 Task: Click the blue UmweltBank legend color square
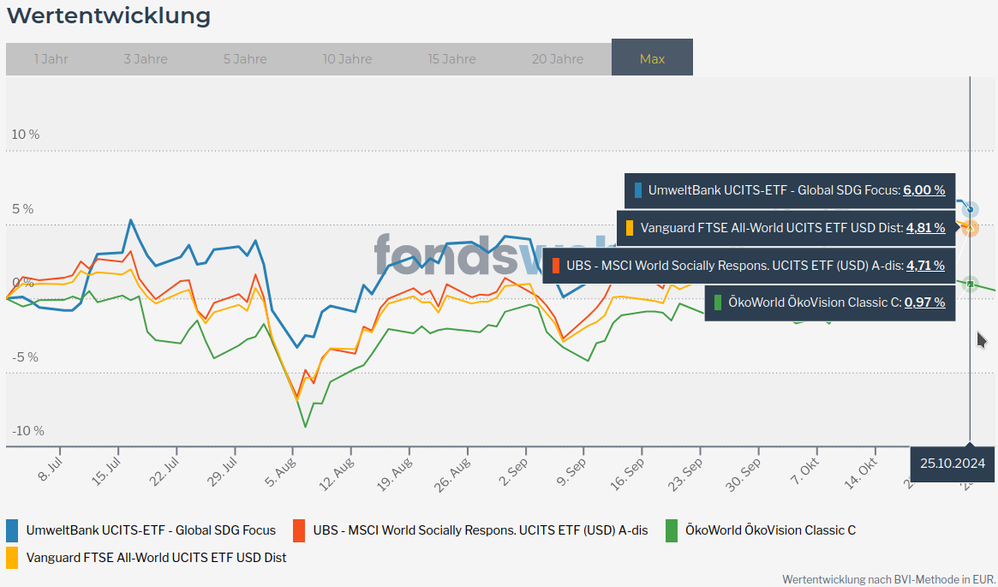13,530
